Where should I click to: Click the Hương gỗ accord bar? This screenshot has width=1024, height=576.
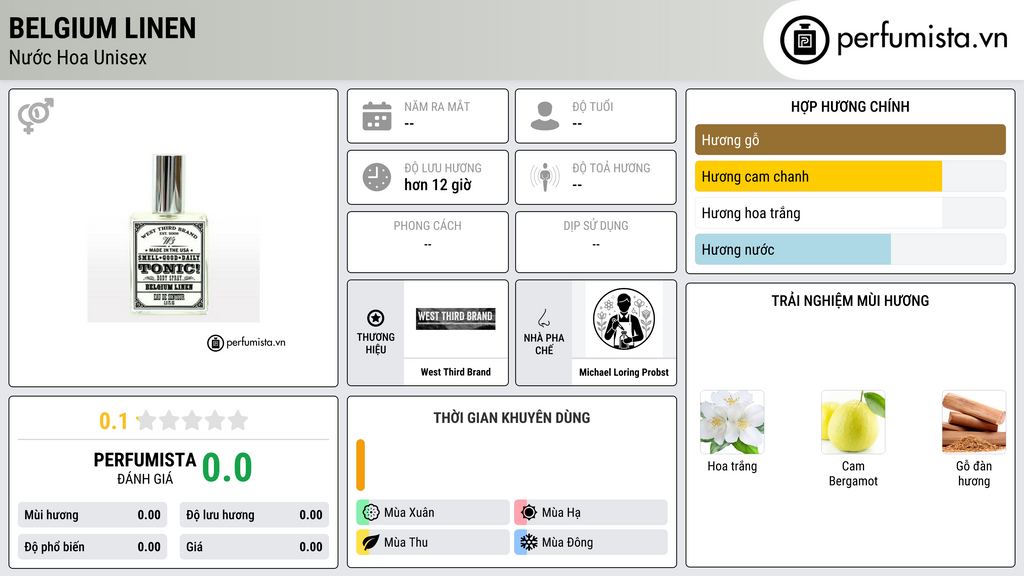(x=850, y=140)
